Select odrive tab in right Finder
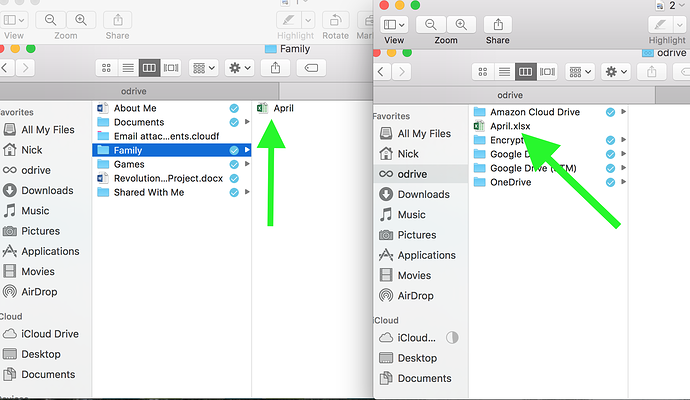This screenshot has height=400, width=690. [x=510, y=95]
